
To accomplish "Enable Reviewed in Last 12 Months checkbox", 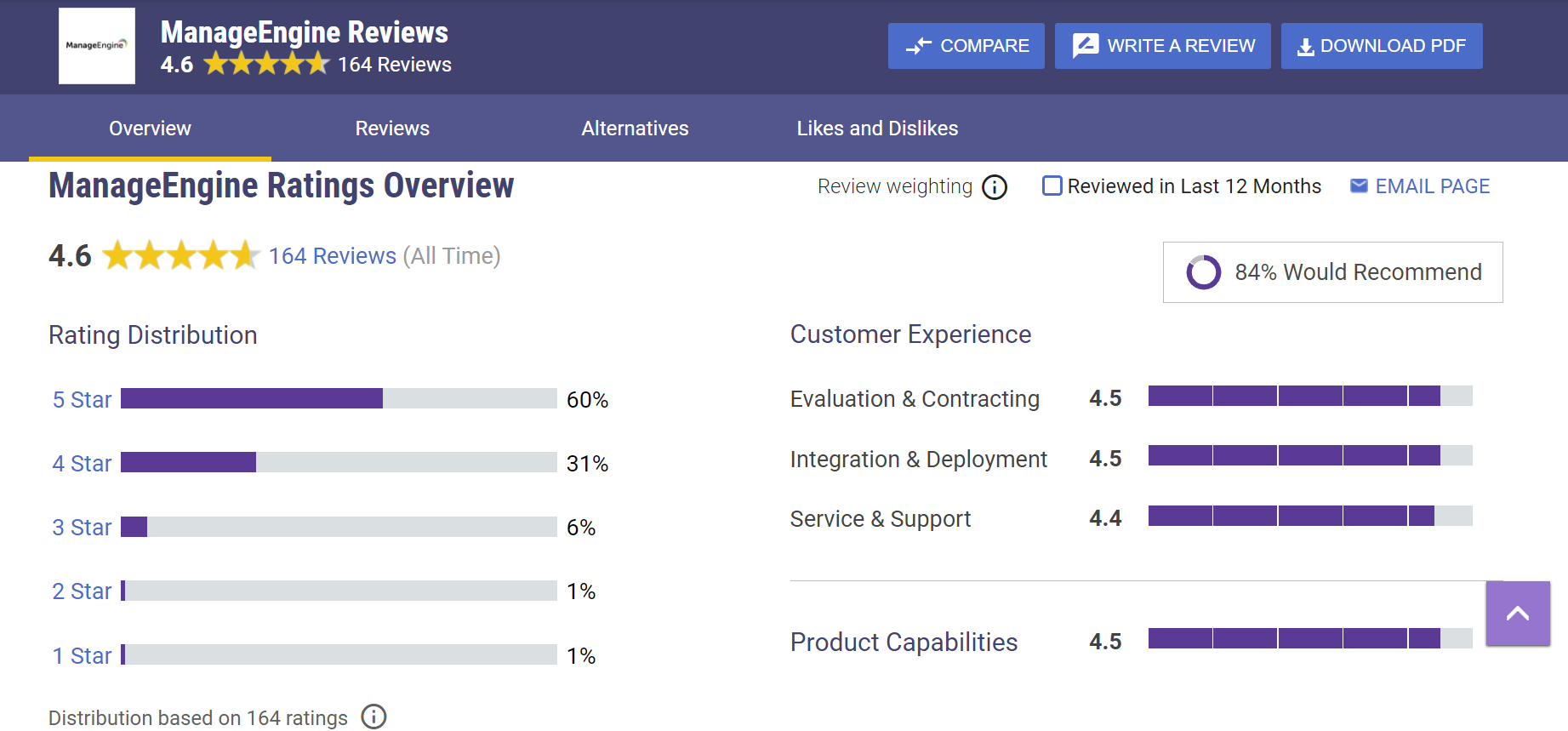I will tap(1052, 186).
